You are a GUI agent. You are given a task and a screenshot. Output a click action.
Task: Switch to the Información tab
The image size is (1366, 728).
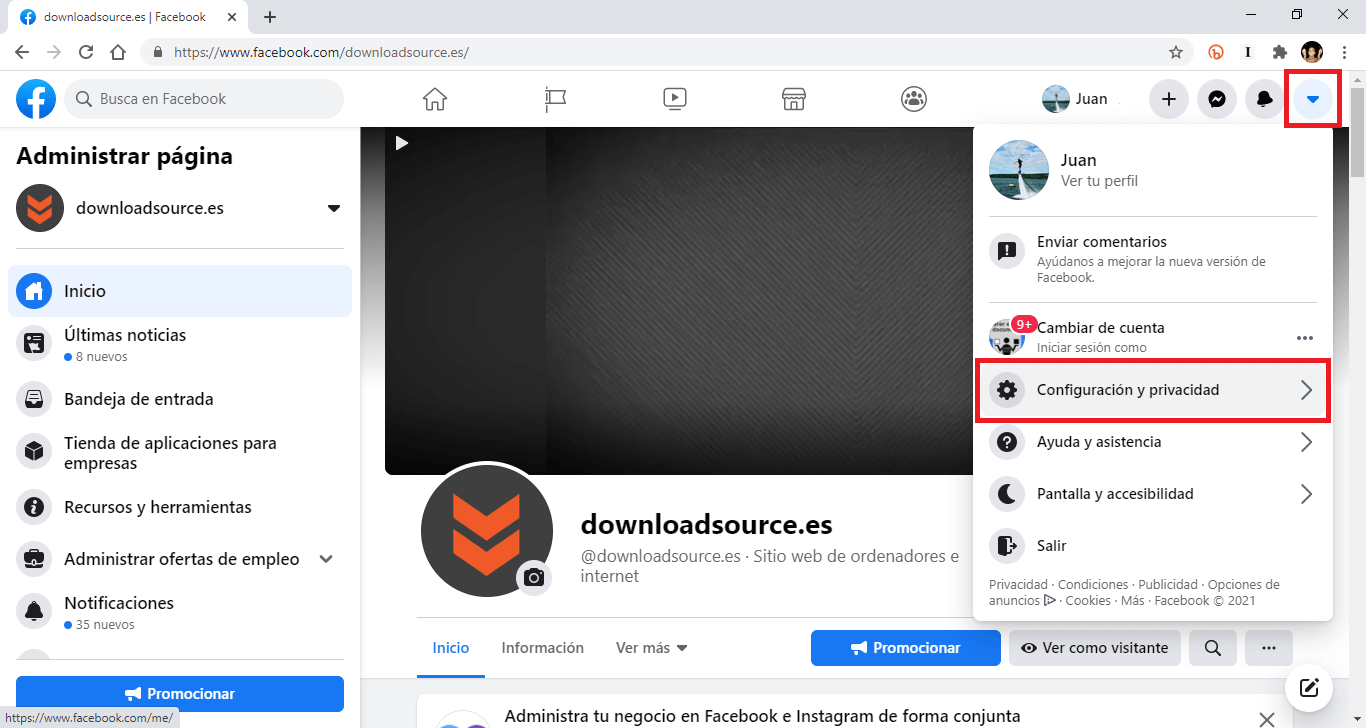pos(543,648)
